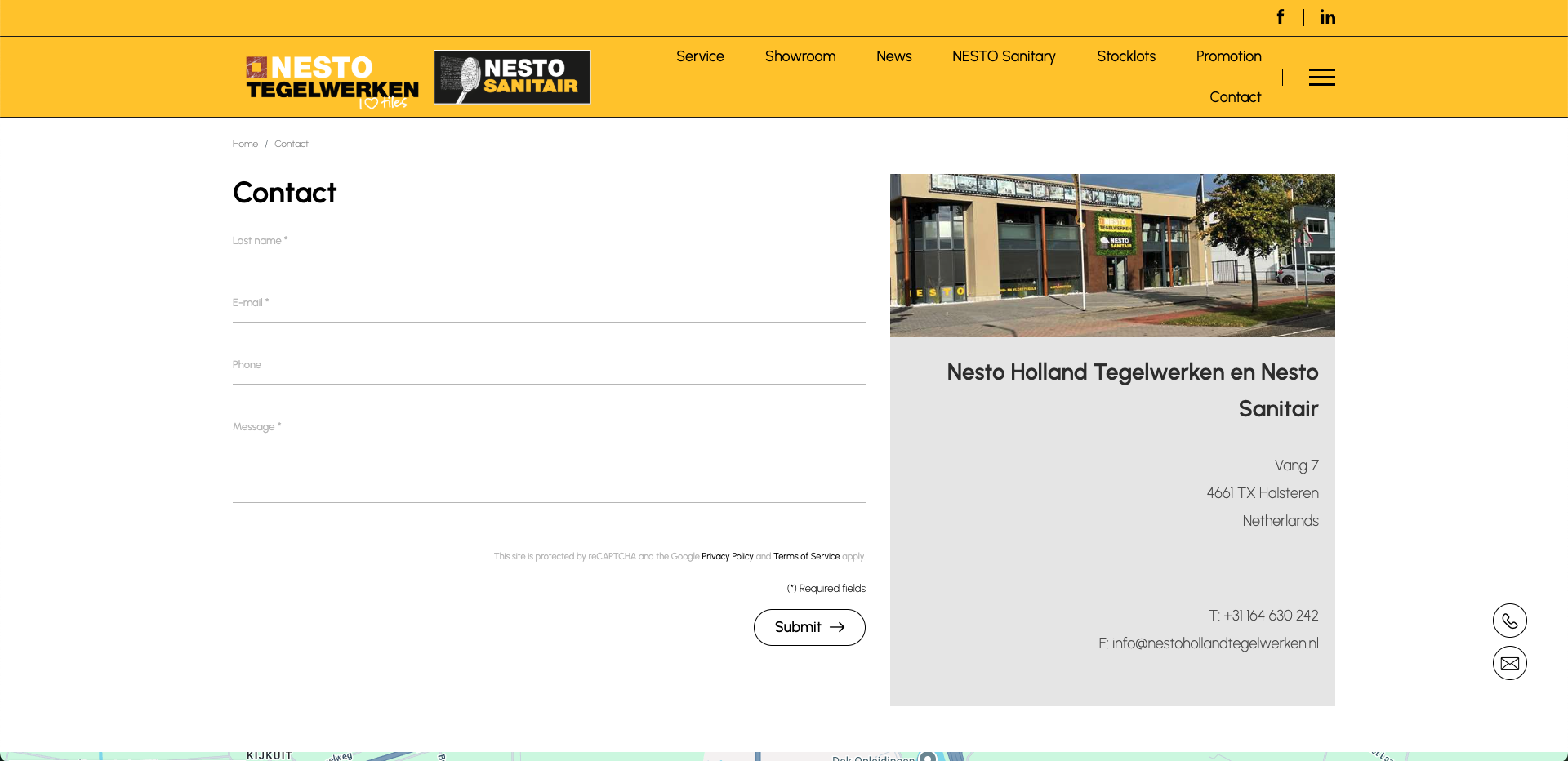Open the Stocklots page
The height and width of the screenshot is (761, 1568).
1125,56
